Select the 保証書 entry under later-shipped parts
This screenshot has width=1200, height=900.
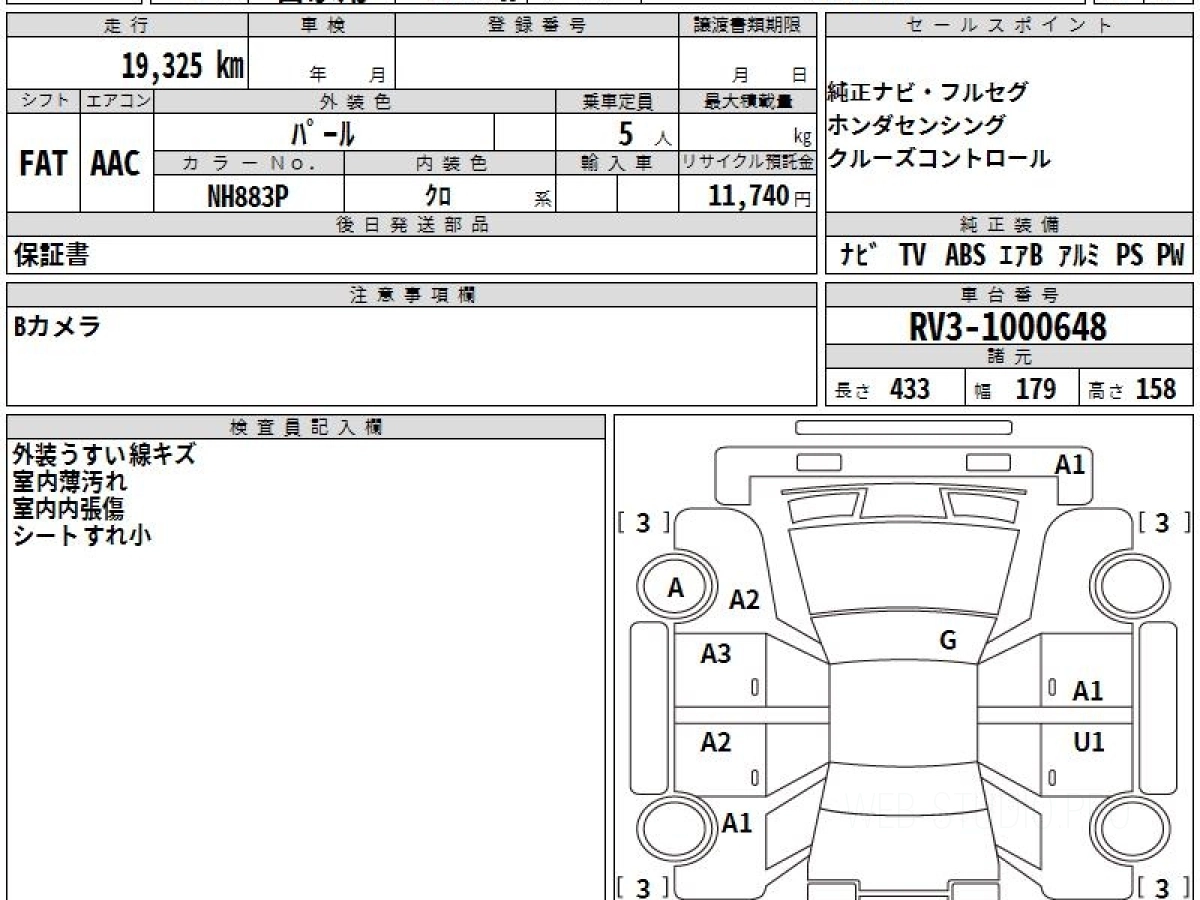tap(51, 255)
